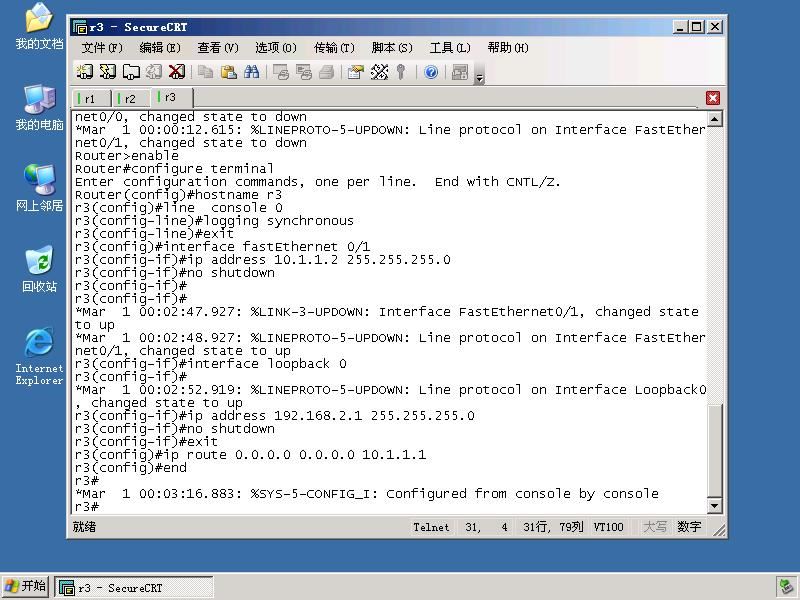Disconnect session with red X icon
The height and width of the screenshot is (600, 800).
[x=177, y=72]
